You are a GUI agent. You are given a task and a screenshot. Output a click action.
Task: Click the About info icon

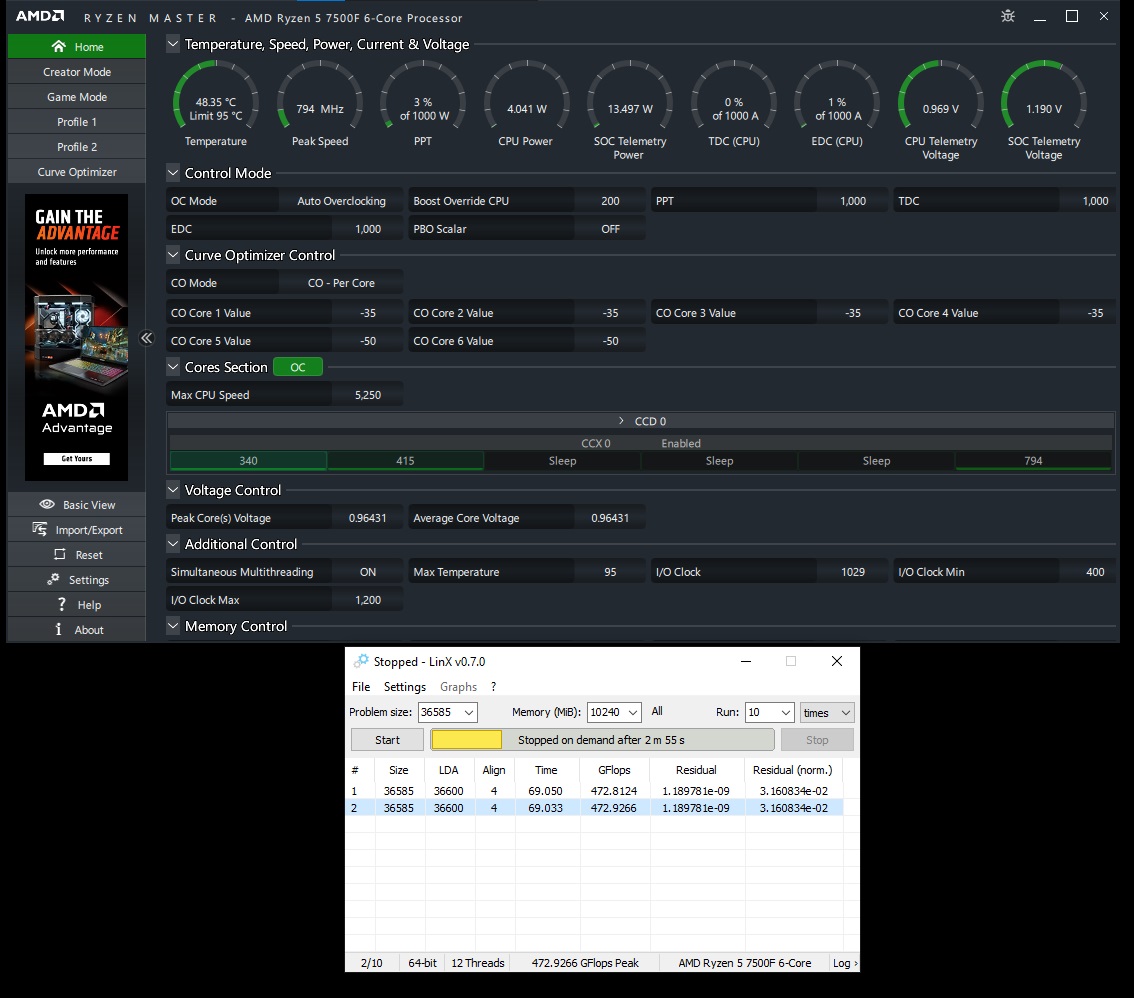point(59,629)
